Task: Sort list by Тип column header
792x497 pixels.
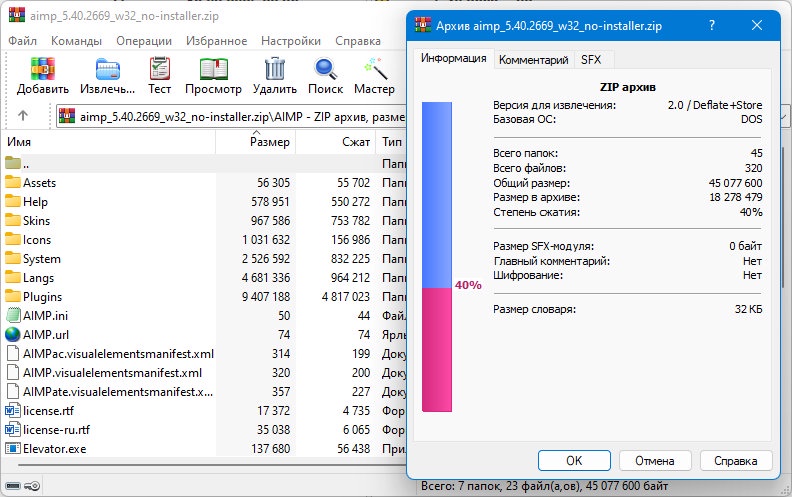Action: coord(391,142)
